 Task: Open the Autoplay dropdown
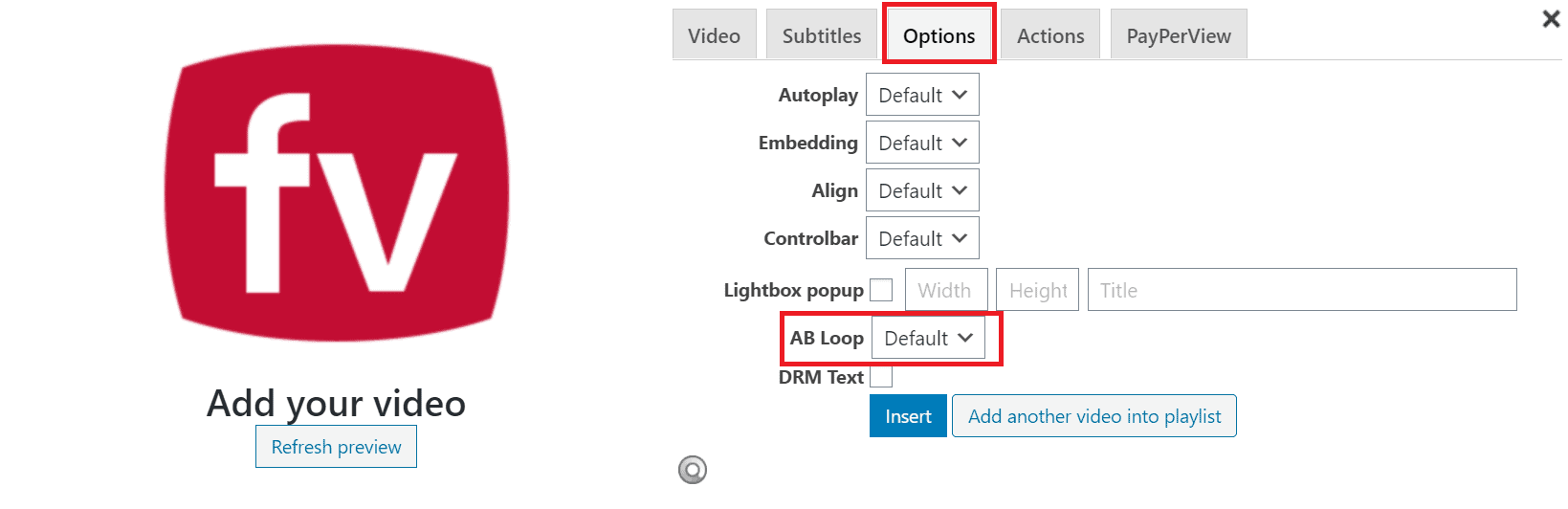(922, 95)
